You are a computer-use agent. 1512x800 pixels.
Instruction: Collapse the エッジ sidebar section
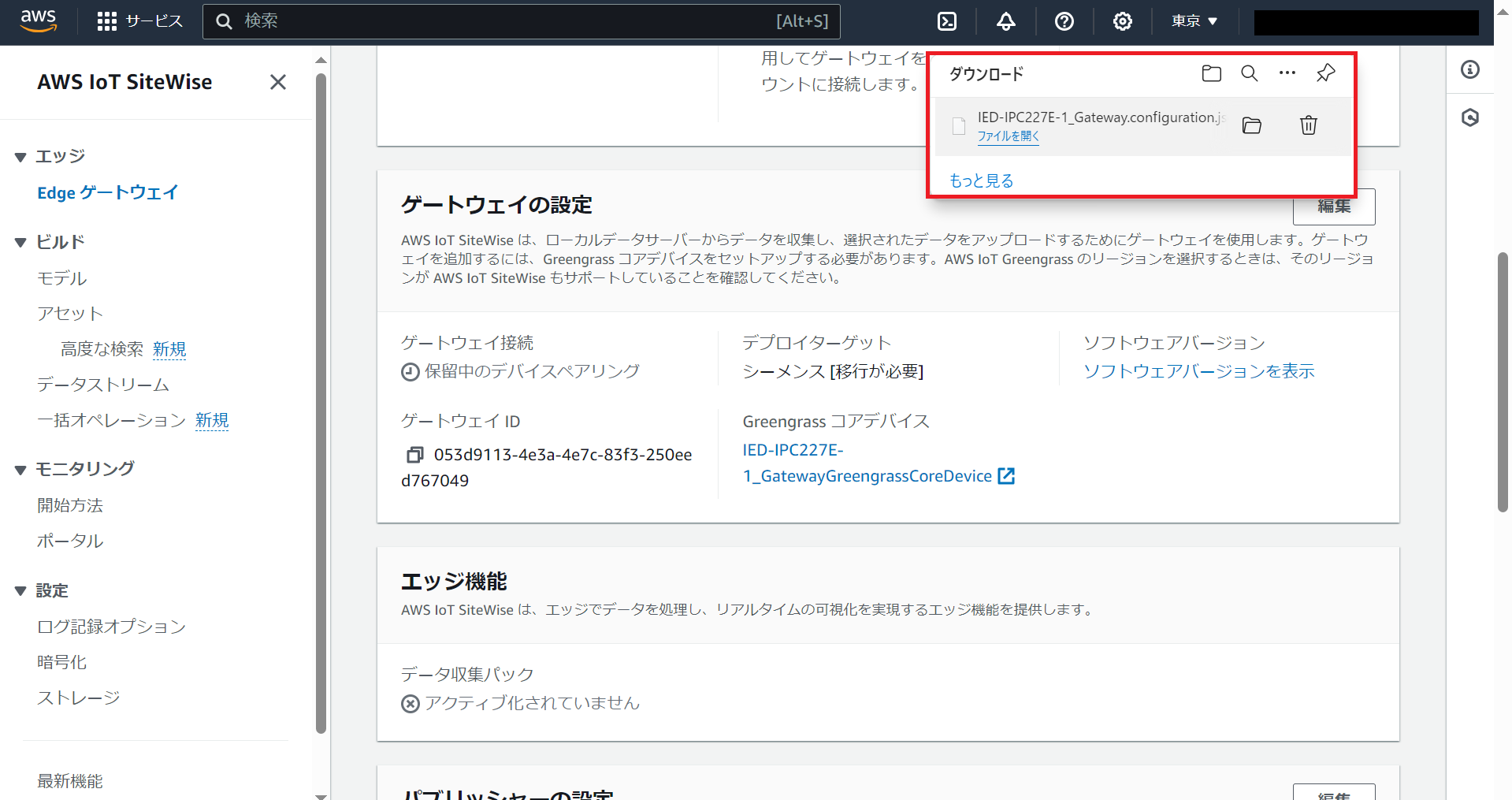pos(20,156)
